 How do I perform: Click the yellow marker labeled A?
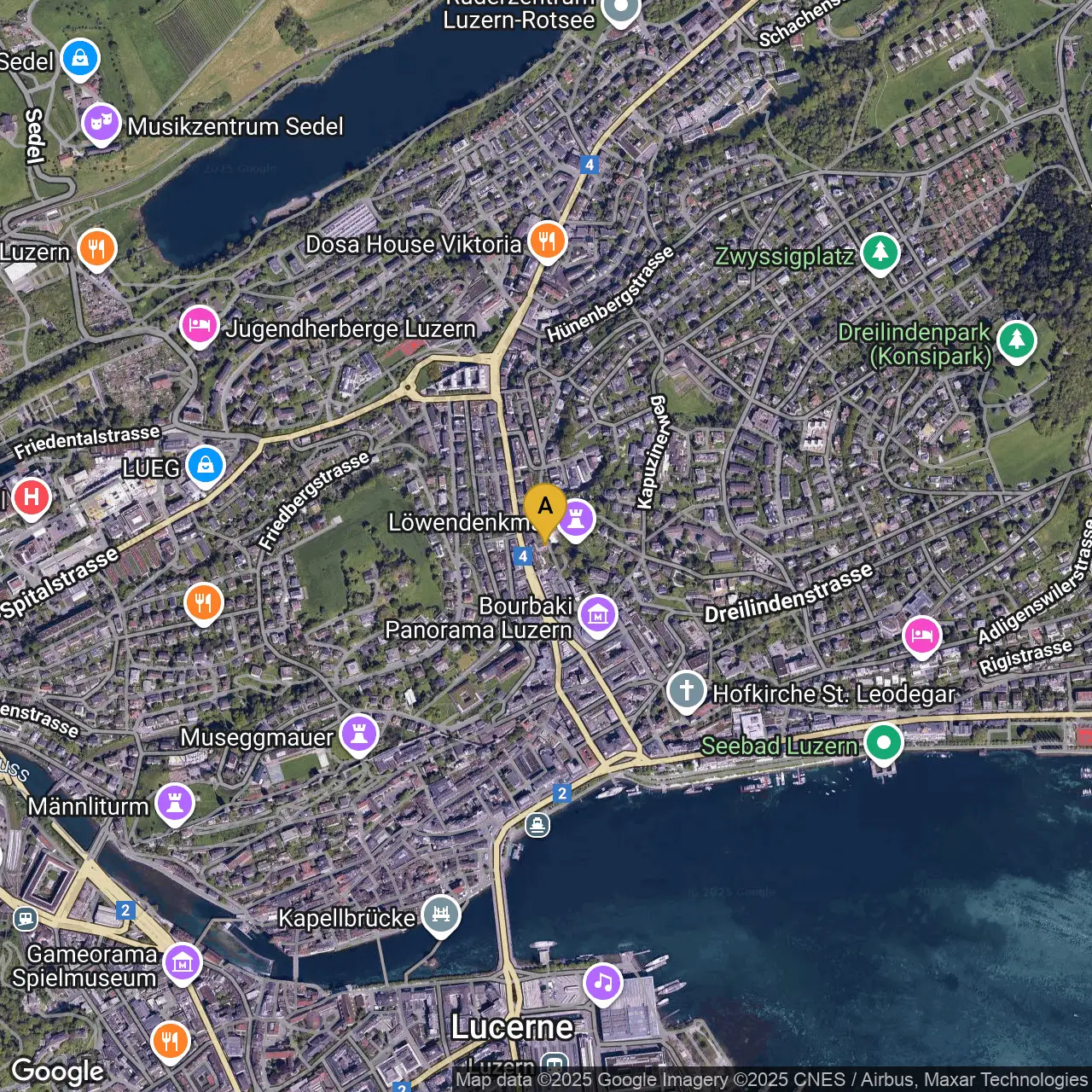[545, 508]
